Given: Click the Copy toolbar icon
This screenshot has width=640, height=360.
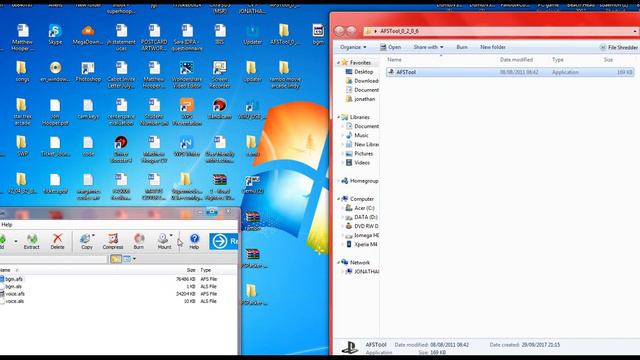Looking at the screenshot, I should point(86,241).
